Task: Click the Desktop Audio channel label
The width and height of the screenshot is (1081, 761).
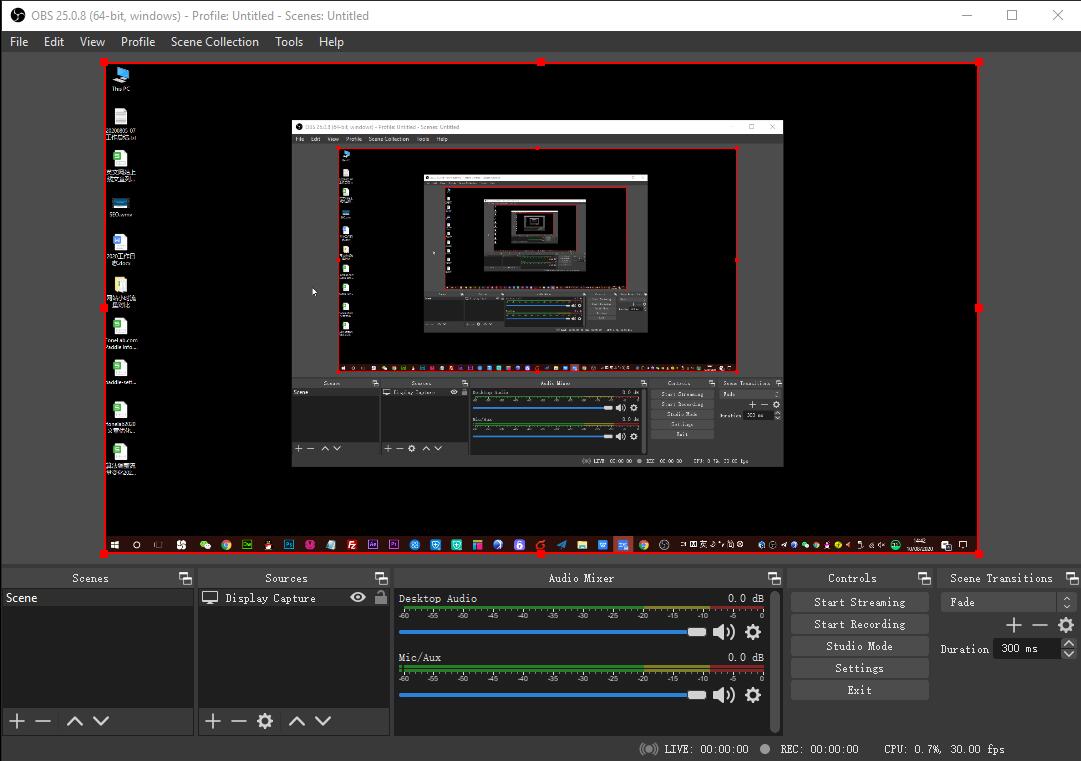Action: click(x=438, y=598)
